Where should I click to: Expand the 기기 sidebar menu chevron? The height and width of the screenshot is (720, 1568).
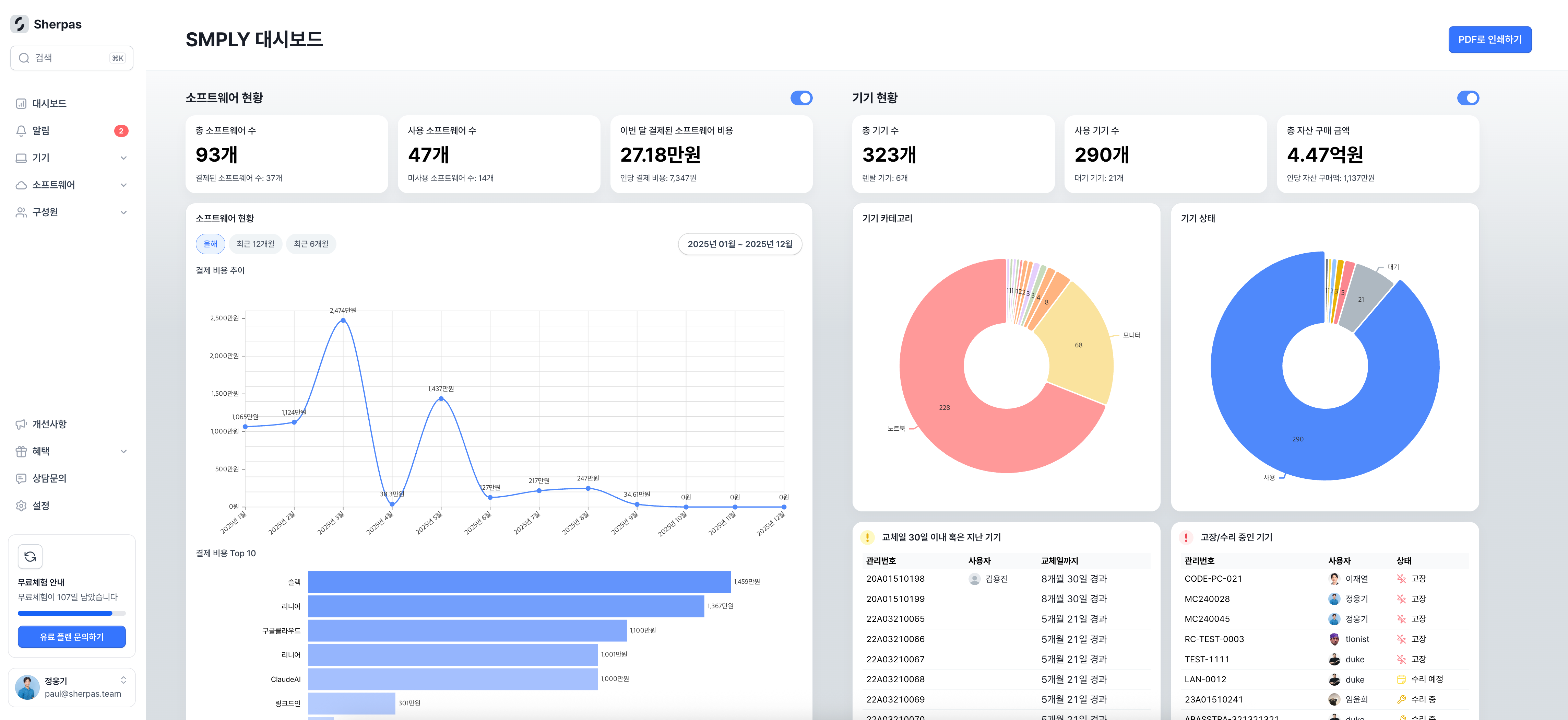coord(123,158)
